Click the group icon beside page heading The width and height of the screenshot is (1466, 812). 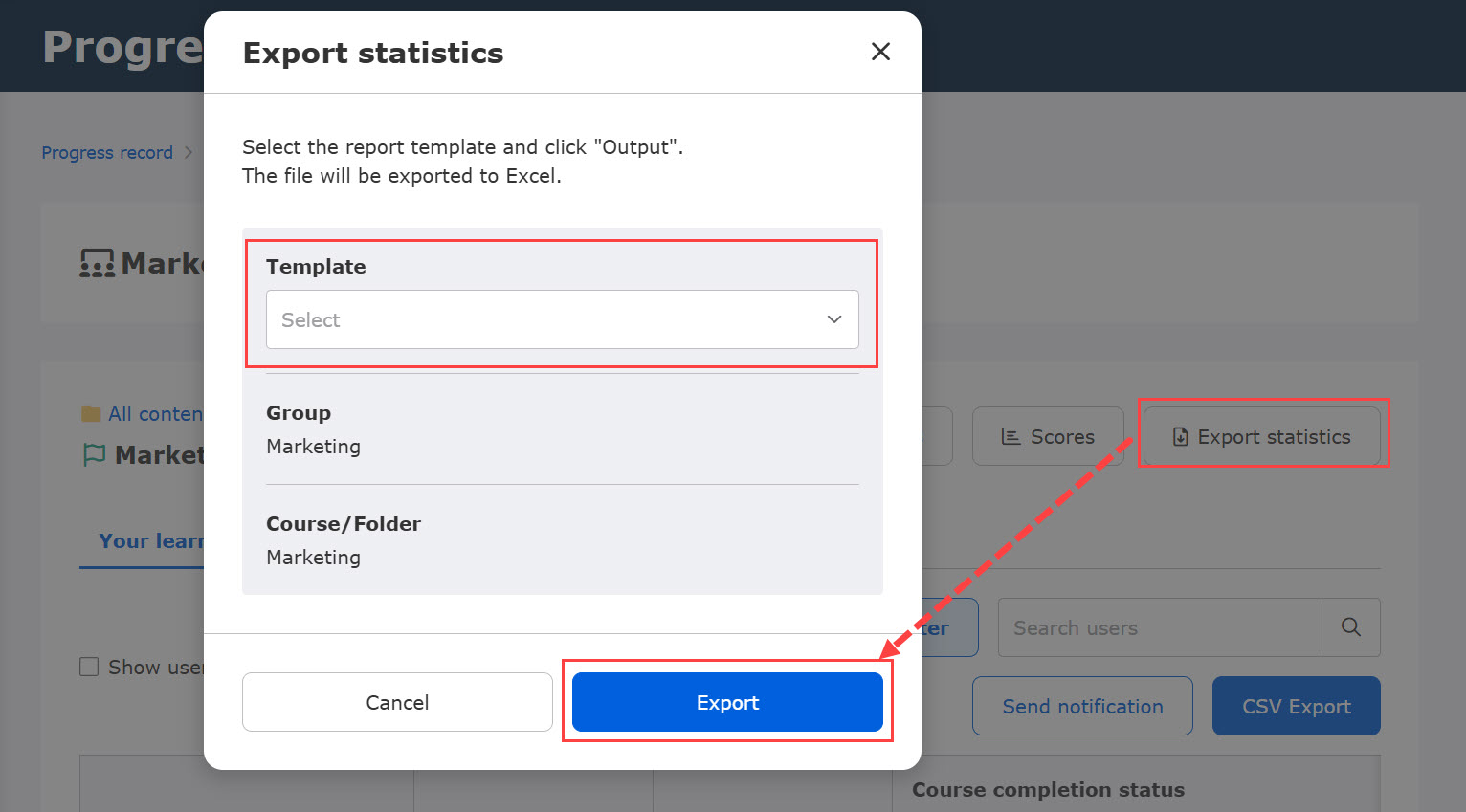(97, 263)
